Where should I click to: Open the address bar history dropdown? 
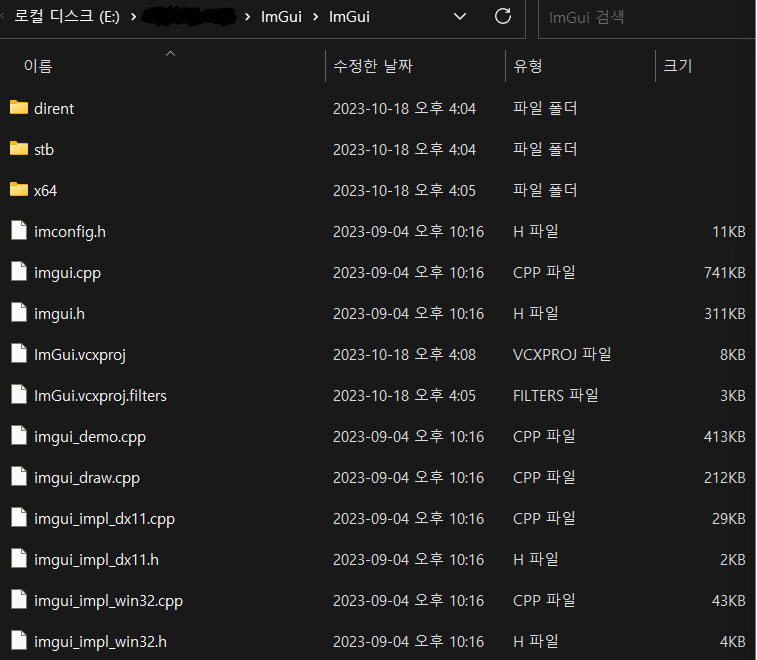[460, 16]
